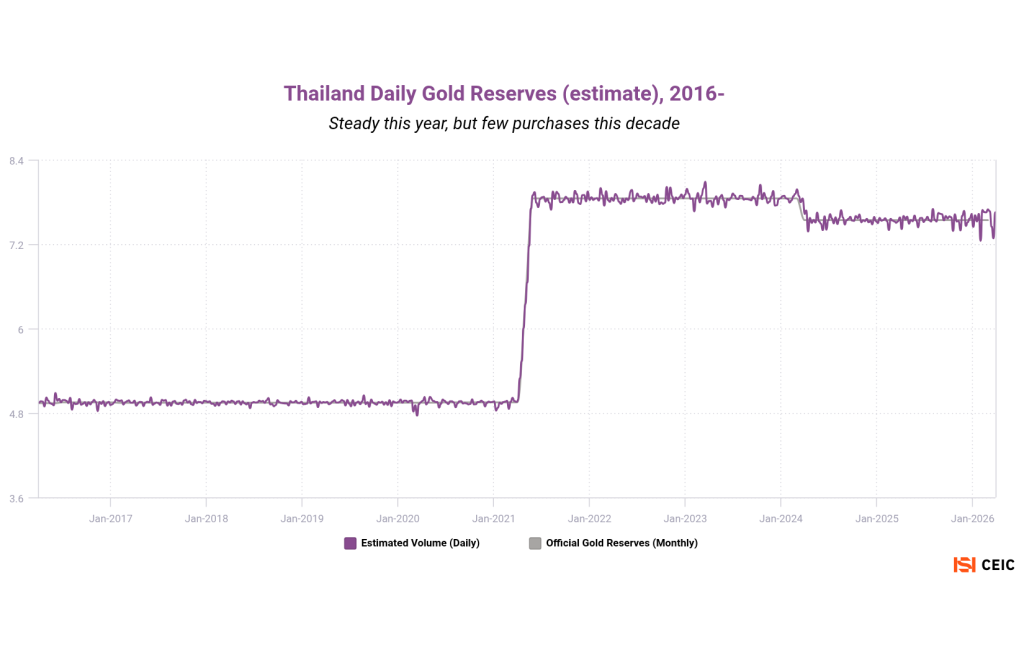Toggle the Official Gold Reserves (Monthly) label
The width and height of the screenshot is (1024, 652).
click(x=621, y=543)
